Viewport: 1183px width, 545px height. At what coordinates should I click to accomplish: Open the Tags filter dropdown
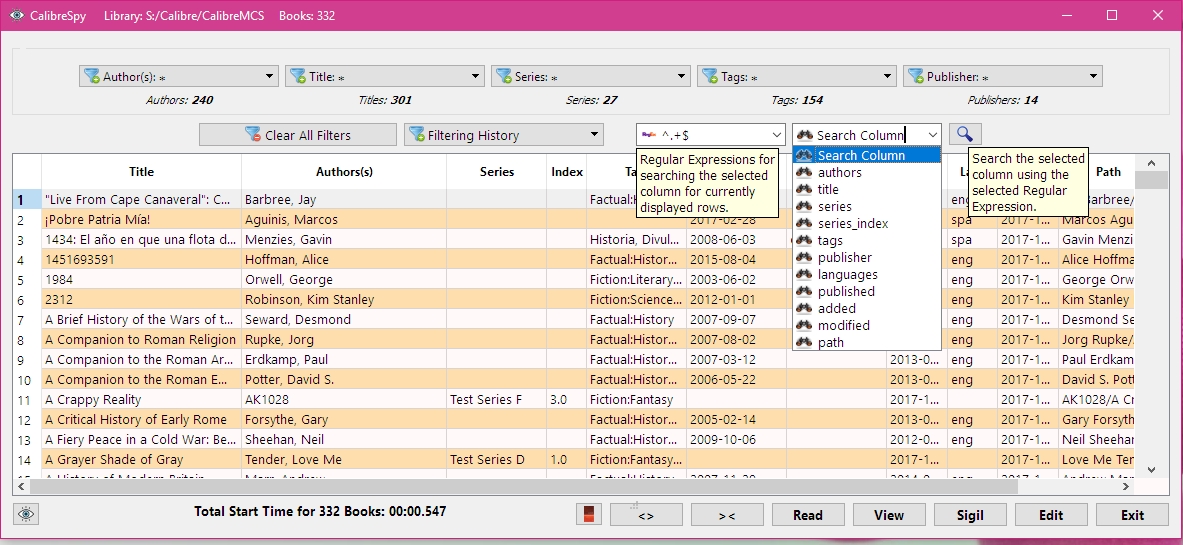click(797, 76)
